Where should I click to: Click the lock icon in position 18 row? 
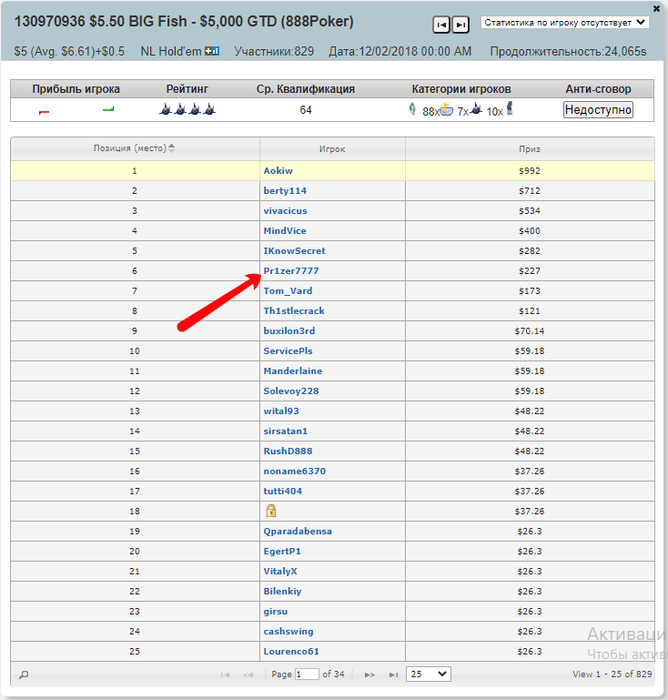click(x=271, y=511)
